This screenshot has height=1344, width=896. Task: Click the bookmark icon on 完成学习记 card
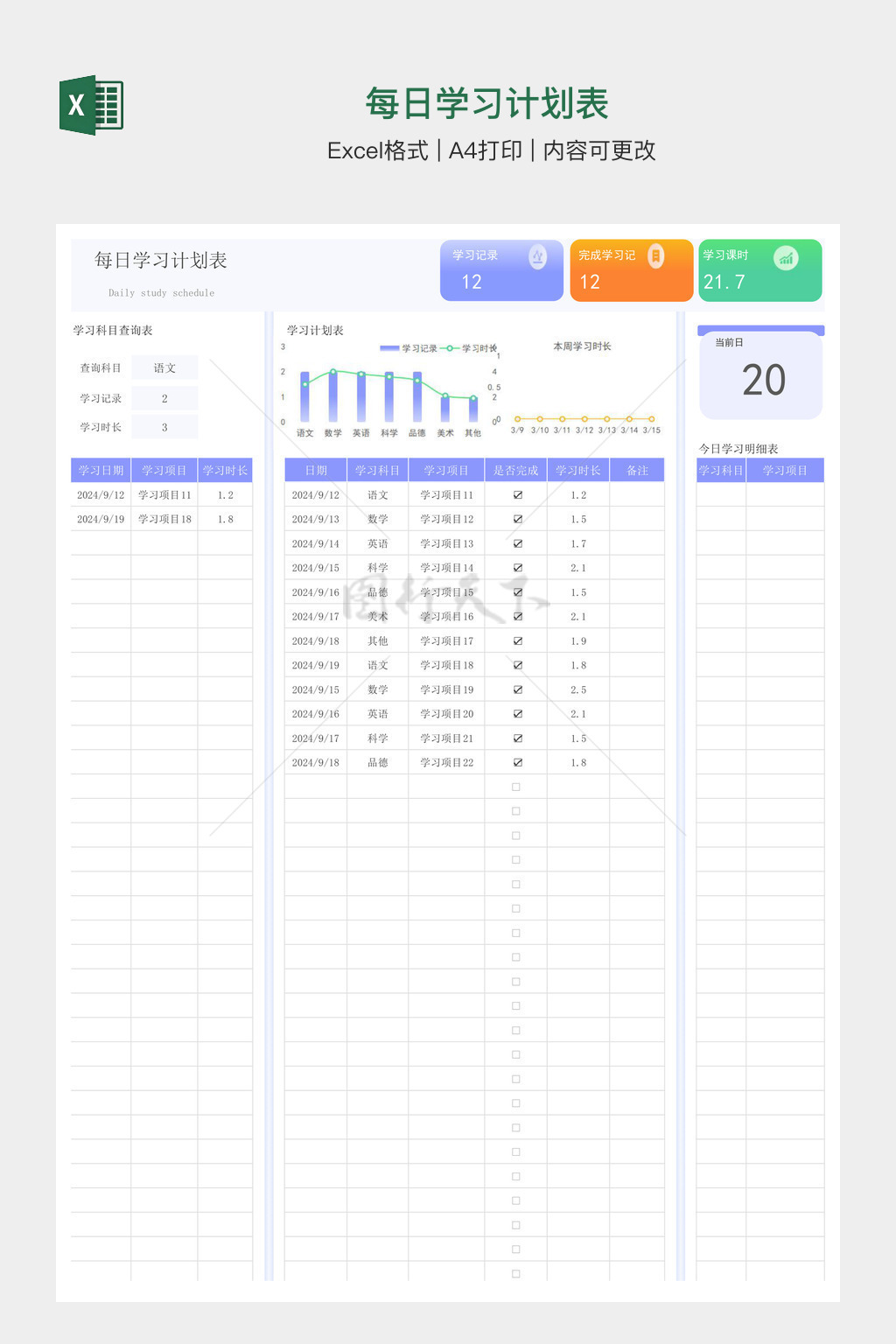[x=655, y=255]
